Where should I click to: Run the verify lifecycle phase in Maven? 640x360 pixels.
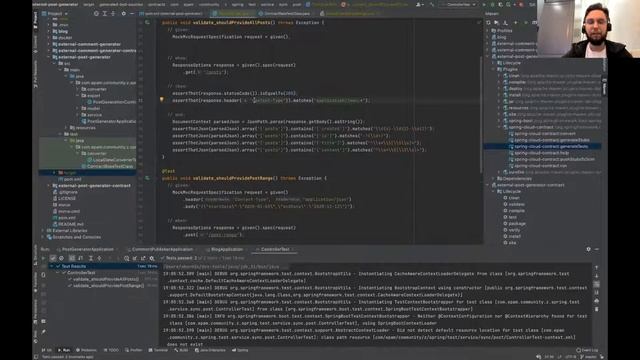511,230
